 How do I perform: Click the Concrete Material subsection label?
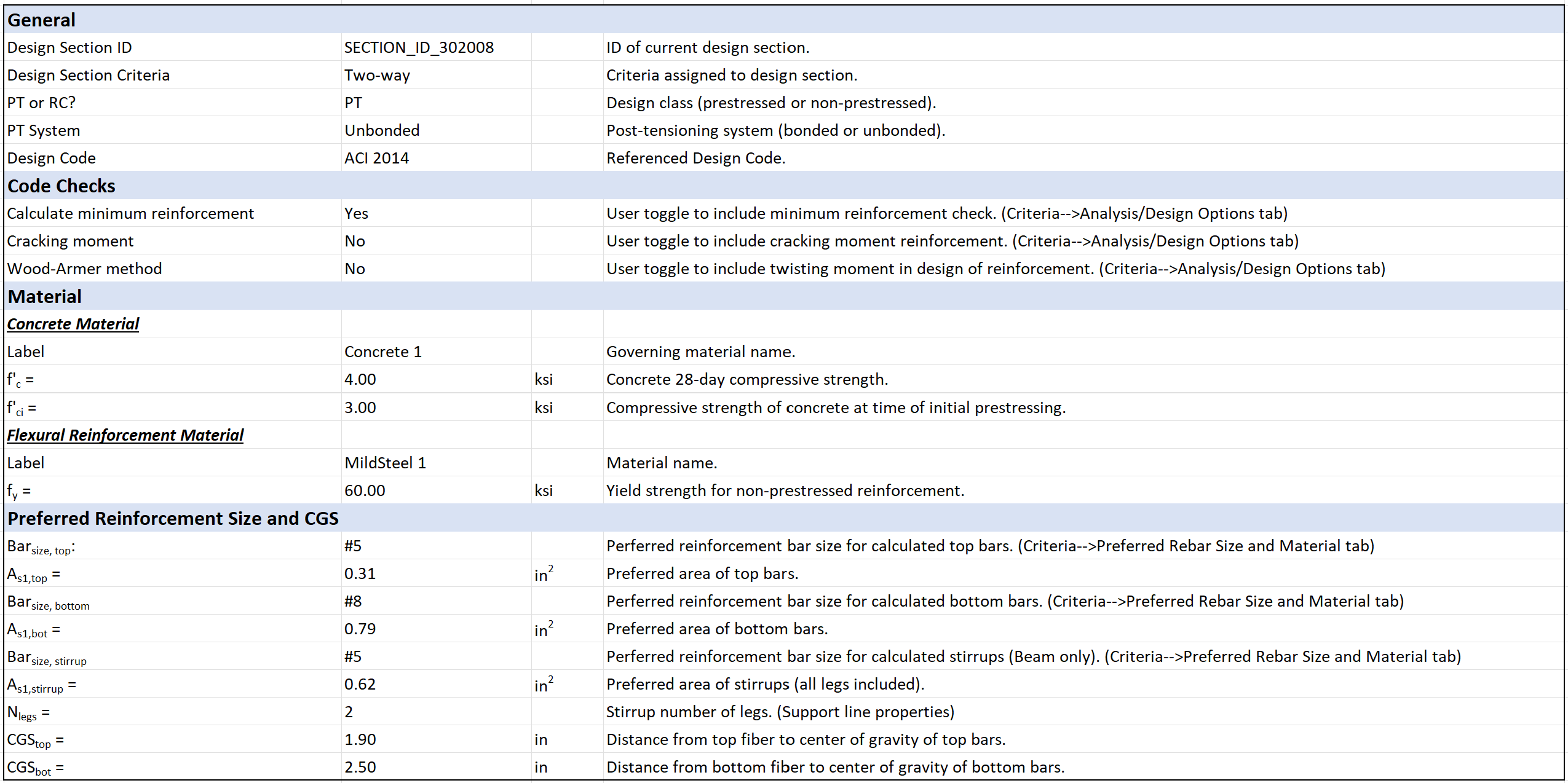pyautogui.click(x=73, y=324)
